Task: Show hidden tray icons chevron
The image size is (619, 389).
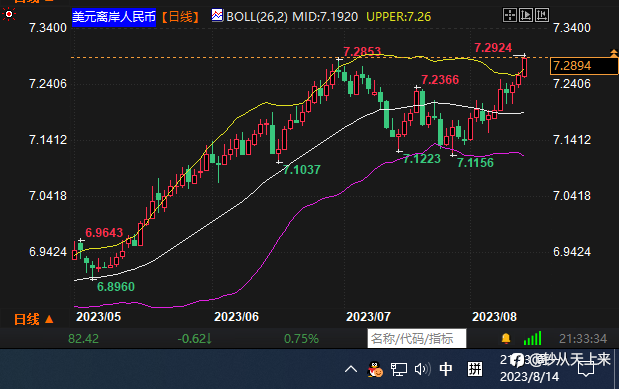Action: click(351, 370)
